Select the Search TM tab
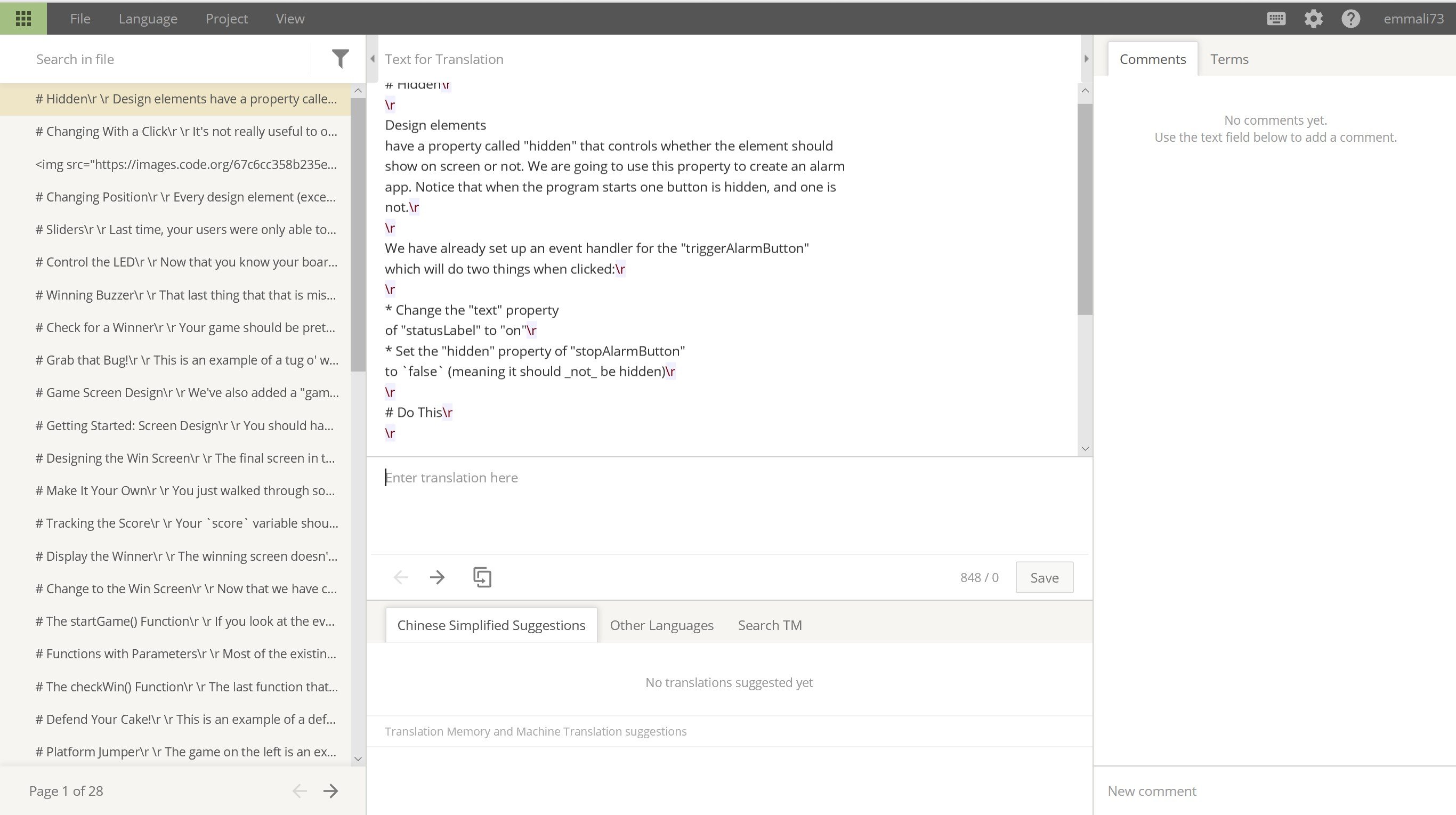Viewport: 1456px width, 815px height. coord(770,625)
